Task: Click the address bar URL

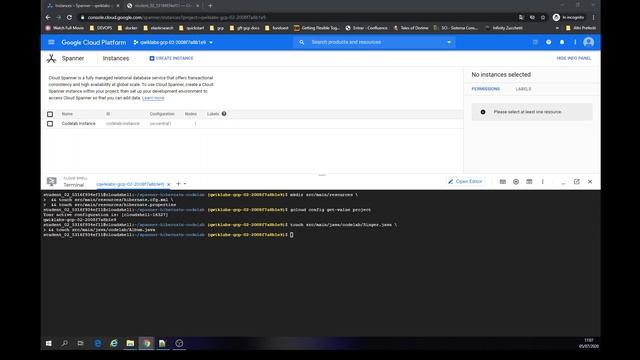Action: point(176,18)
